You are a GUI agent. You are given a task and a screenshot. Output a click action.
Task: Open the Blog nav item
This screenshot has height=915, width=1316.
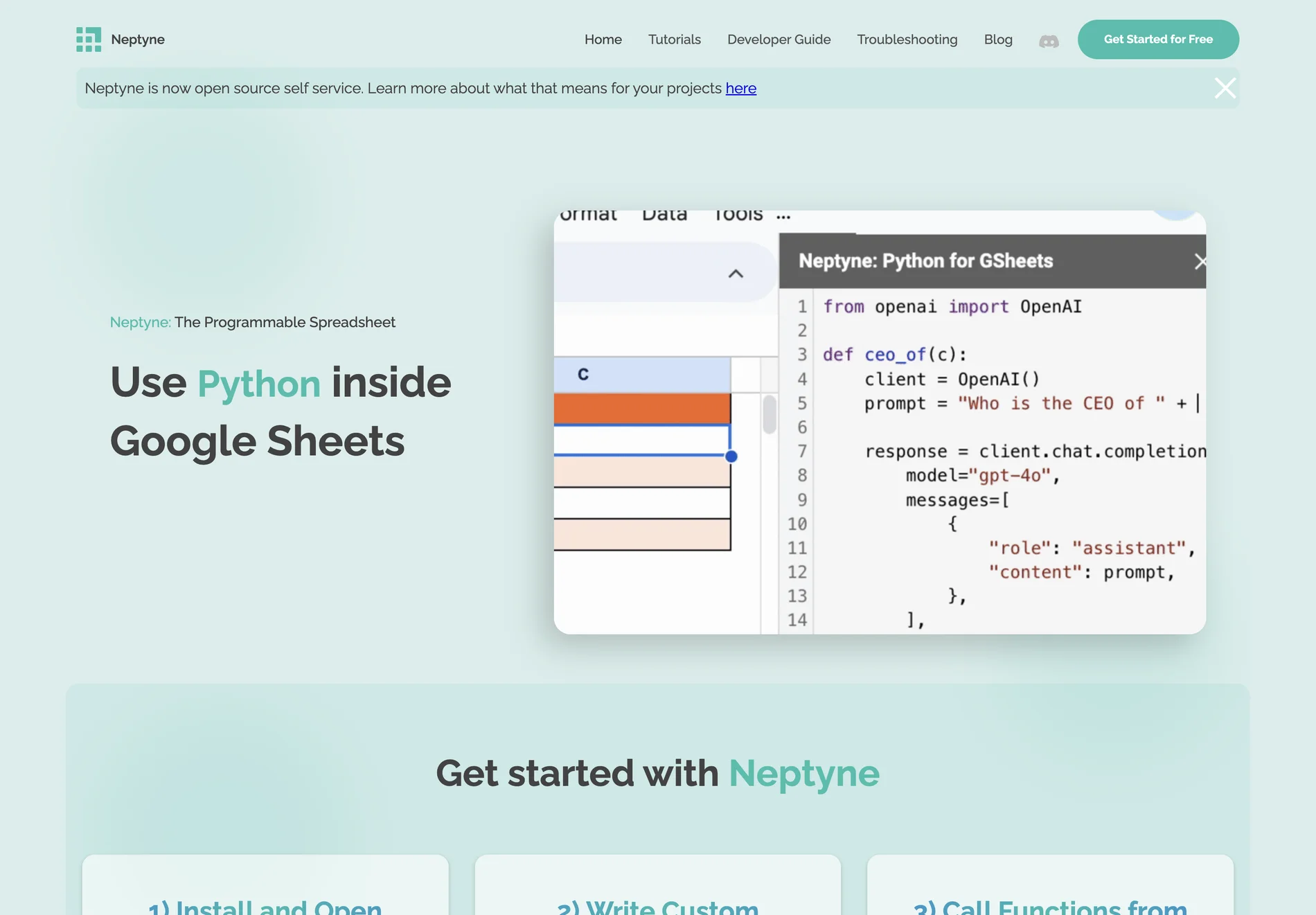[x=998, y=39]
